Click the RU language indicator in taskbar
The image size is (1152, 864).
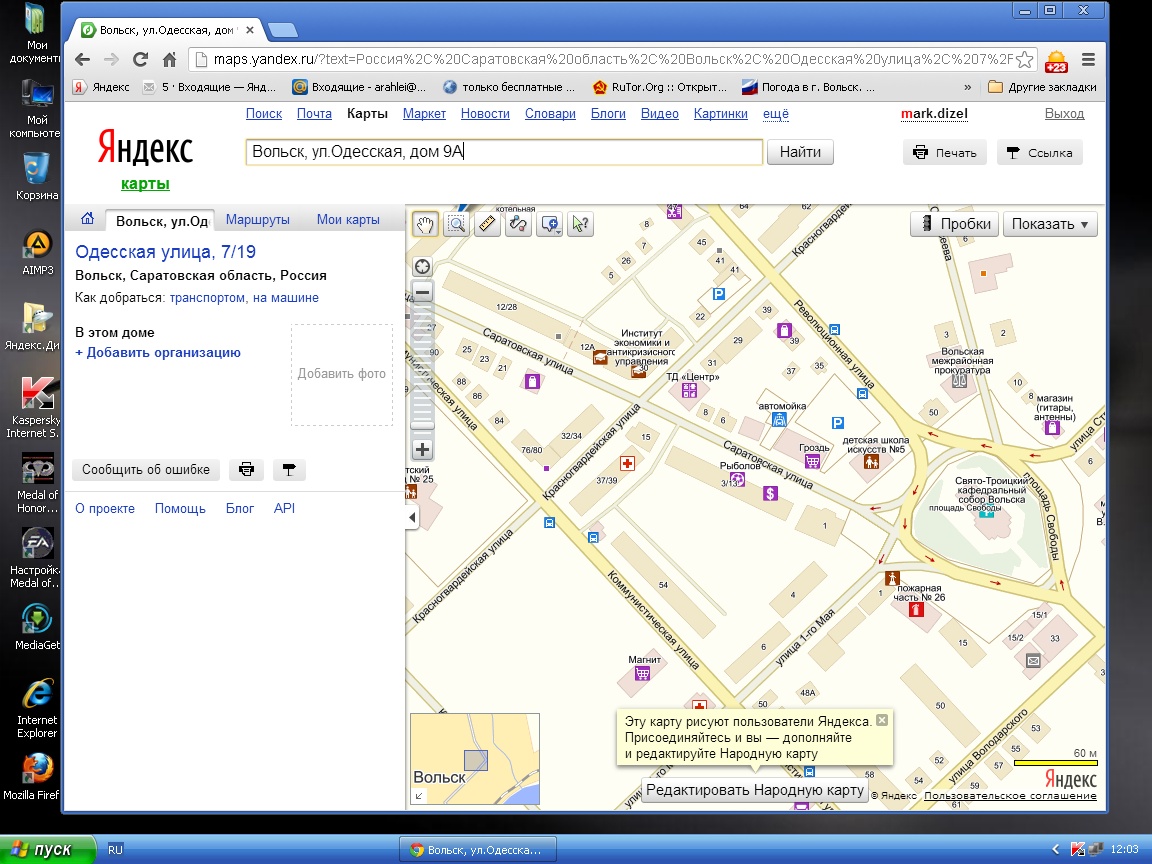115,849
